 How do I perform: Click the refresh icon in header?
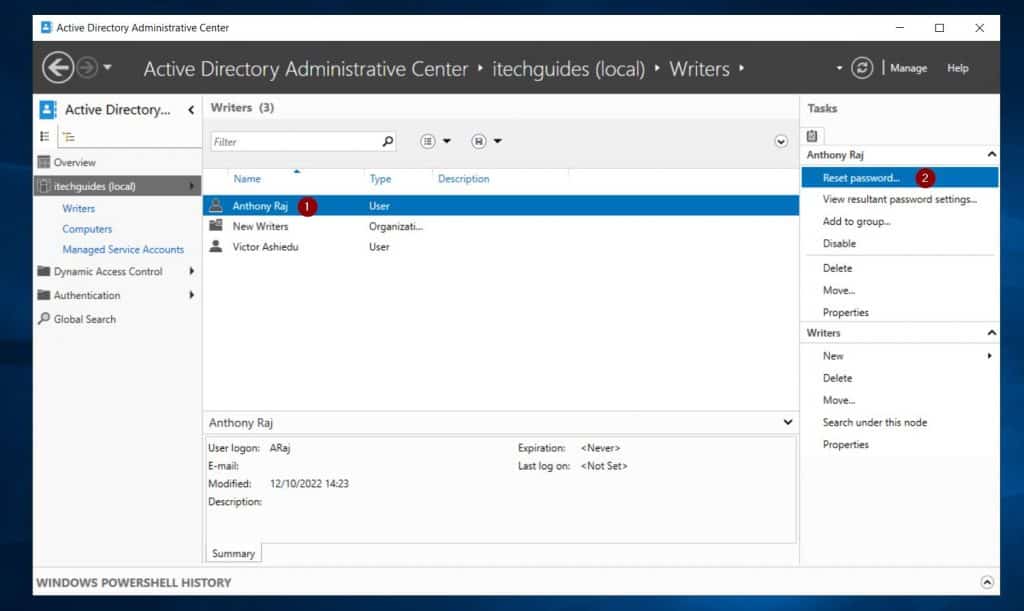pyautogui.click(x=861, y=68)
